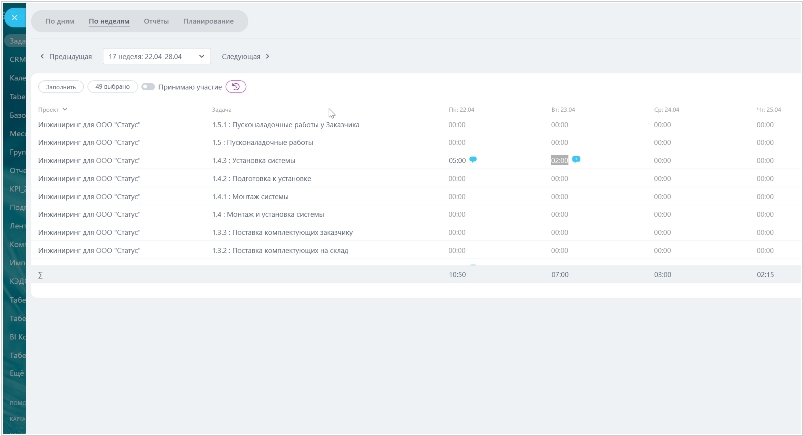Open comment bubble next to 05:00 entry
This screenshot has width=803, height=436.
click(x=473, y=160)
